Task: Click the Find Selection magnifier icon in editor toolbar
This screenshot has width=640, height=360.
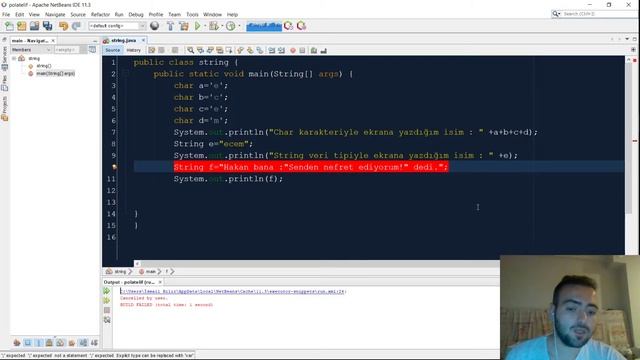Action: (x=190, y=50)
